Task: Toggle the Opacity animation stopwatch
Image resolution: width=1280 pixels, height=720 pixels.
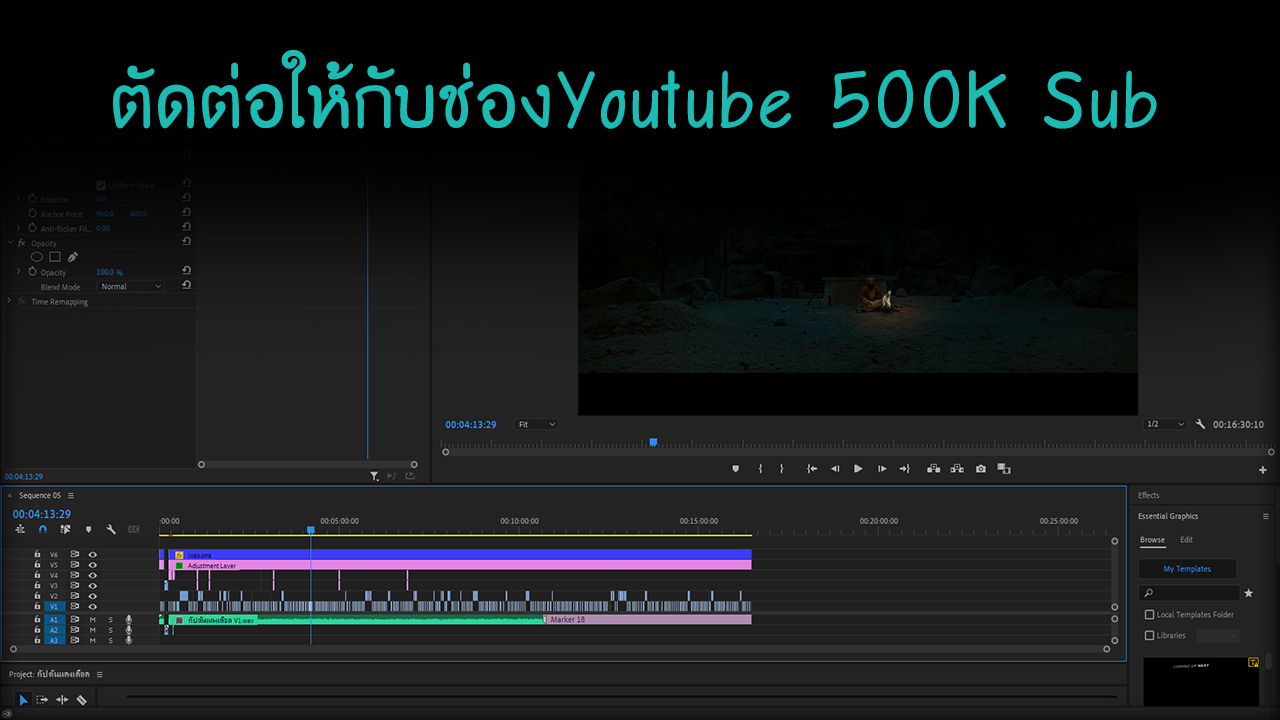Action: pyautogui.click(x=32, y=272)
